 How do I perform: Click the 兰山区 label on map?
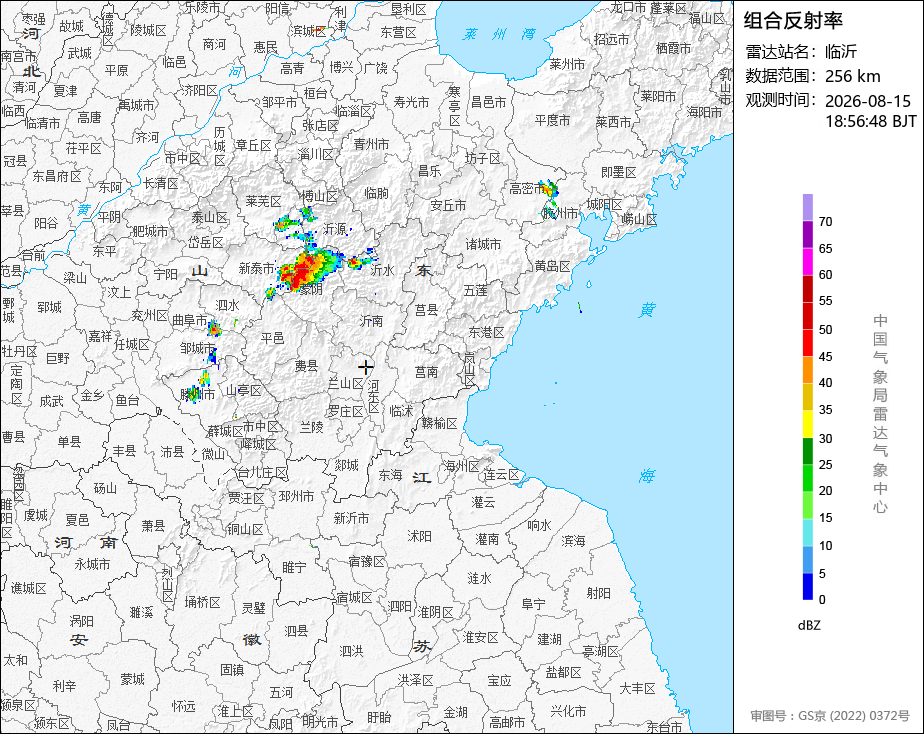click(x=346, y=383)
